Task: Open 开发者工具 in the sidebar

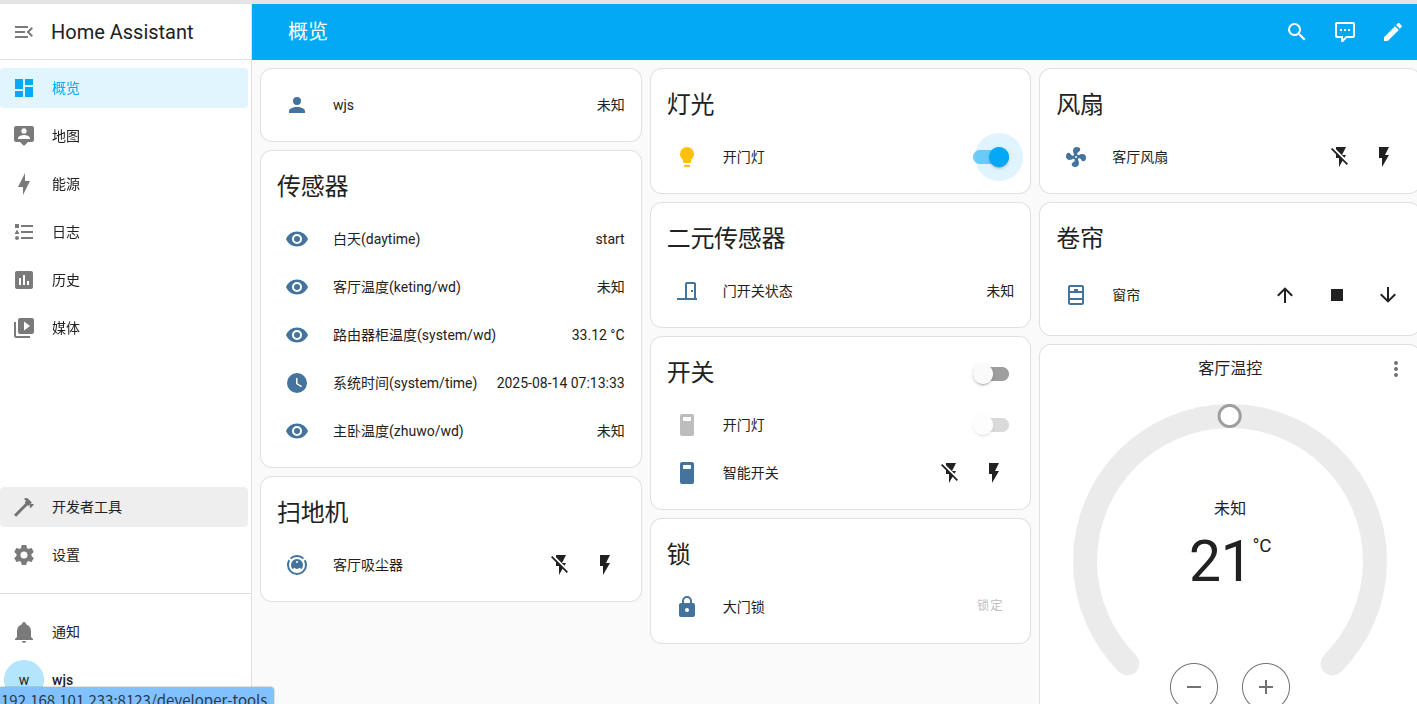Action: 124,507
